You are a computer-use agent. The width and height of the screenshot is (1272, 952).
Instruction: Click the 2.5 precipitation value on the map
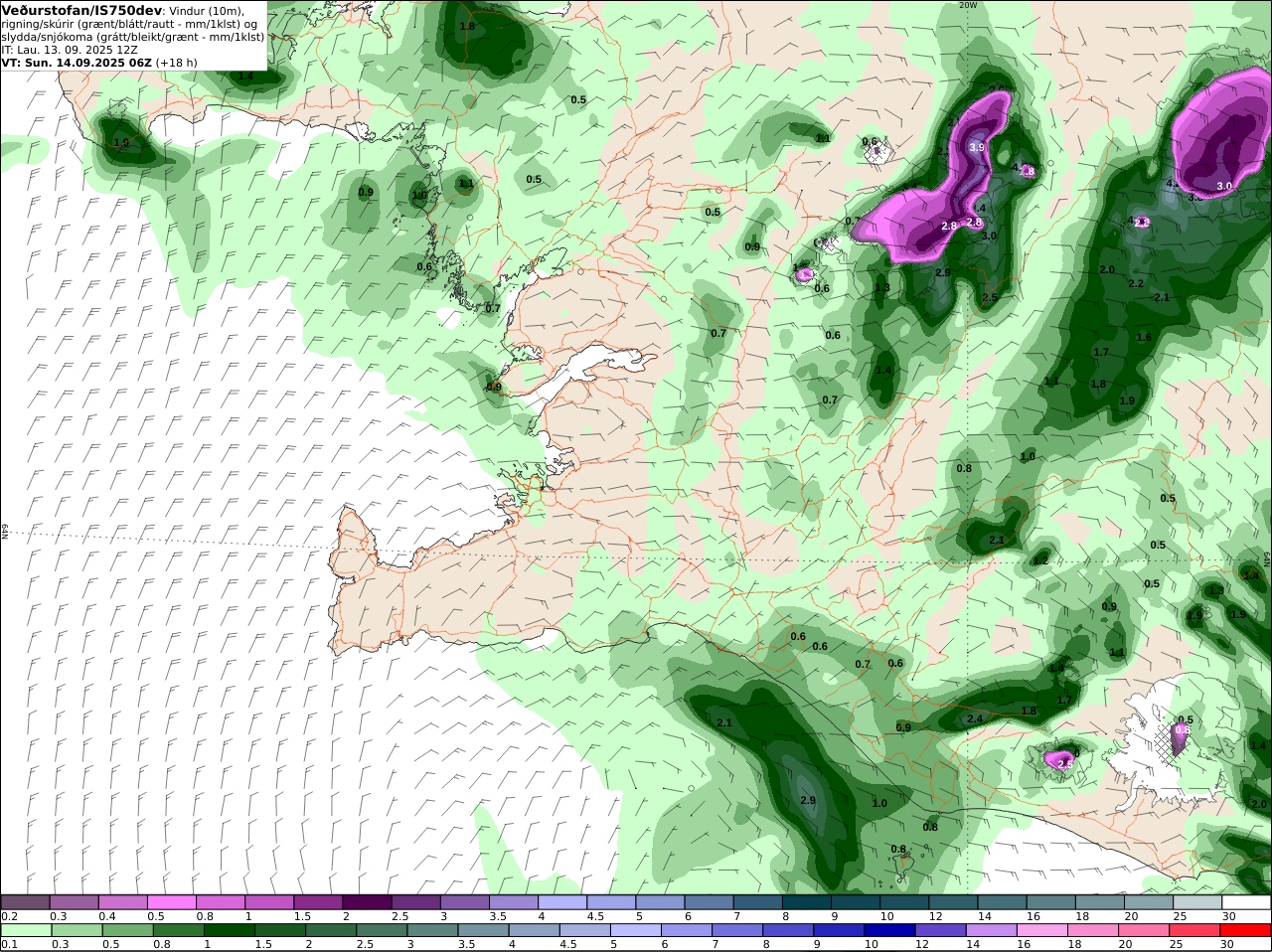point(990,298)
